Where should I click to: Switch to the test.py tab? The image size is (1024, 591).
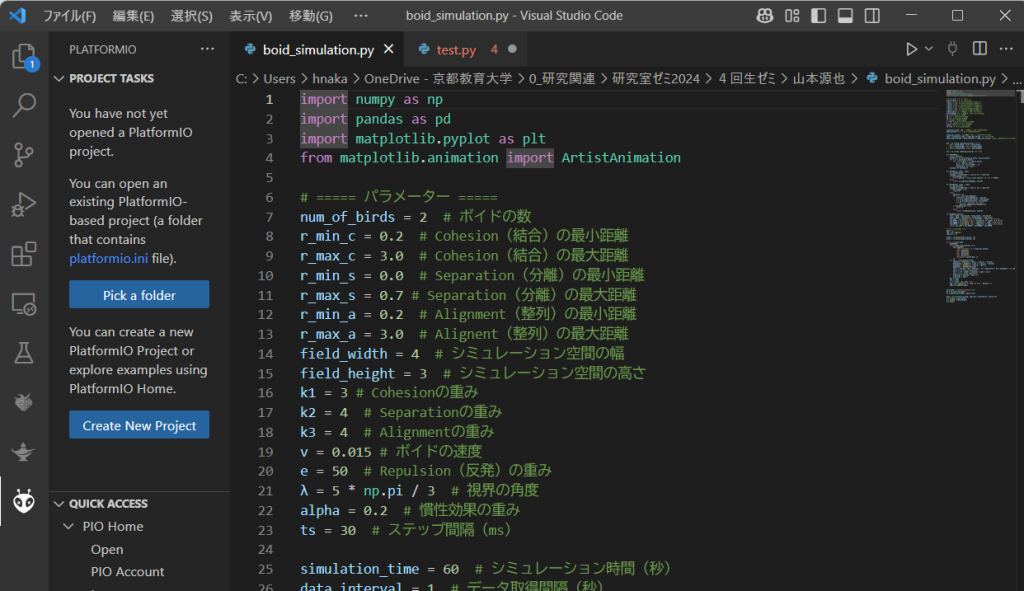(x=455, y=50)
